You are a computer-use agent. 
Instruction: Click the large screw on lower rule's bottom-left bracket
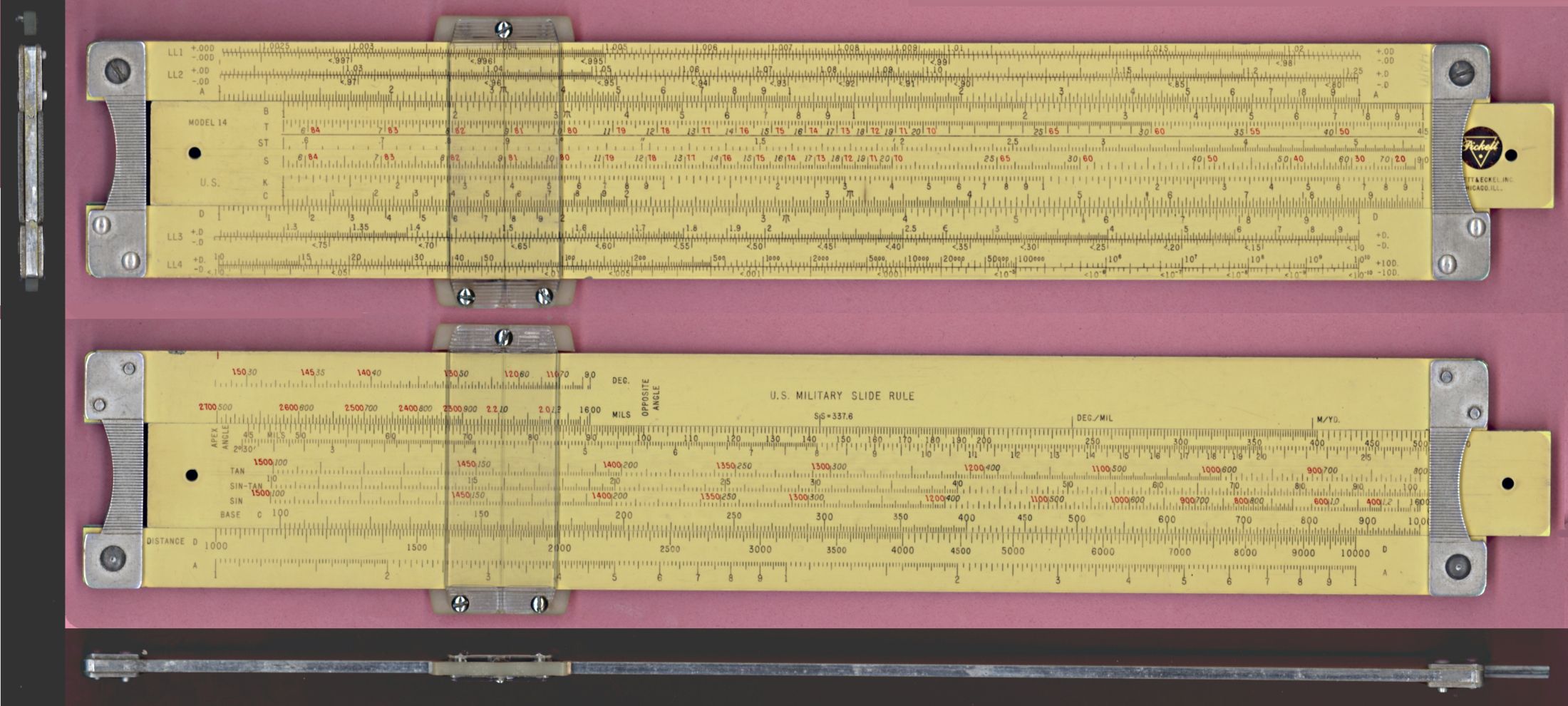(x=113, y=558)
